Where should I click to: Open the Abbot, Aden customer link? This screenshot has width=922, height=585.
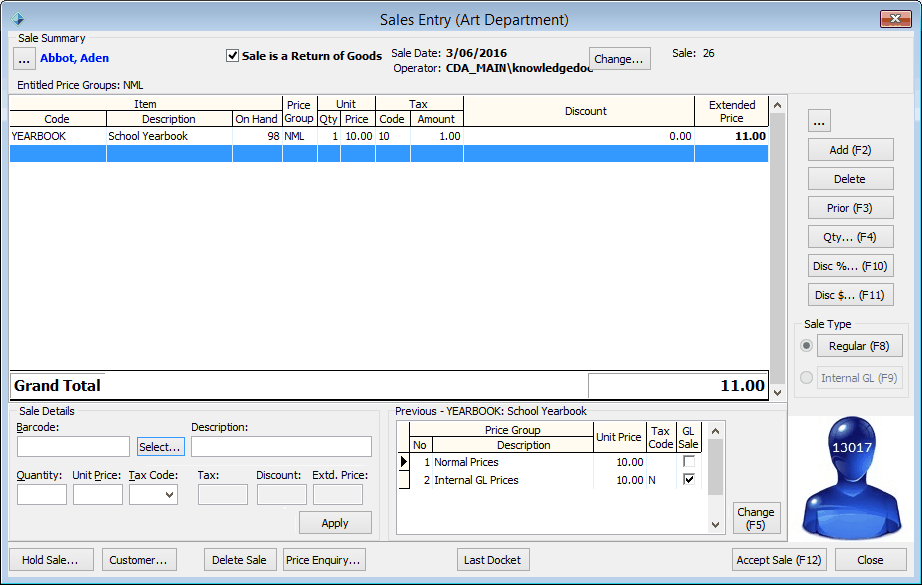point(74,58)
